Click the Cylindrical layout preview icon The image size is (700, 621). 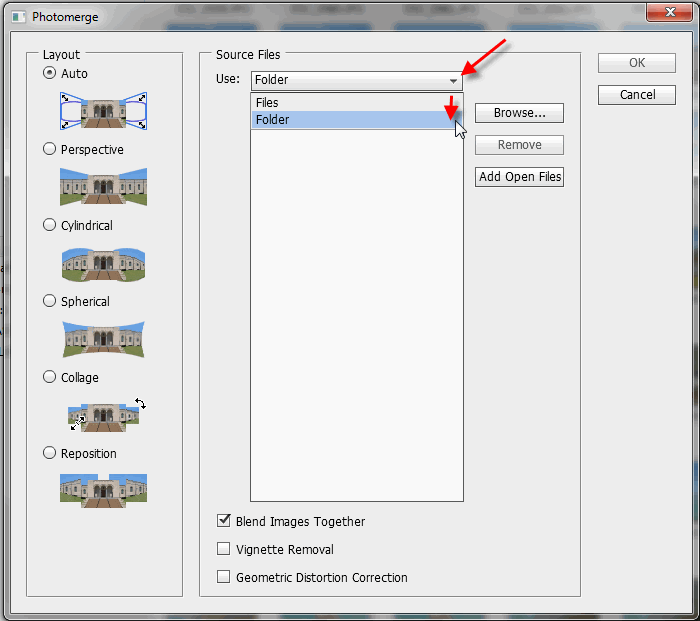pos(103,262)
